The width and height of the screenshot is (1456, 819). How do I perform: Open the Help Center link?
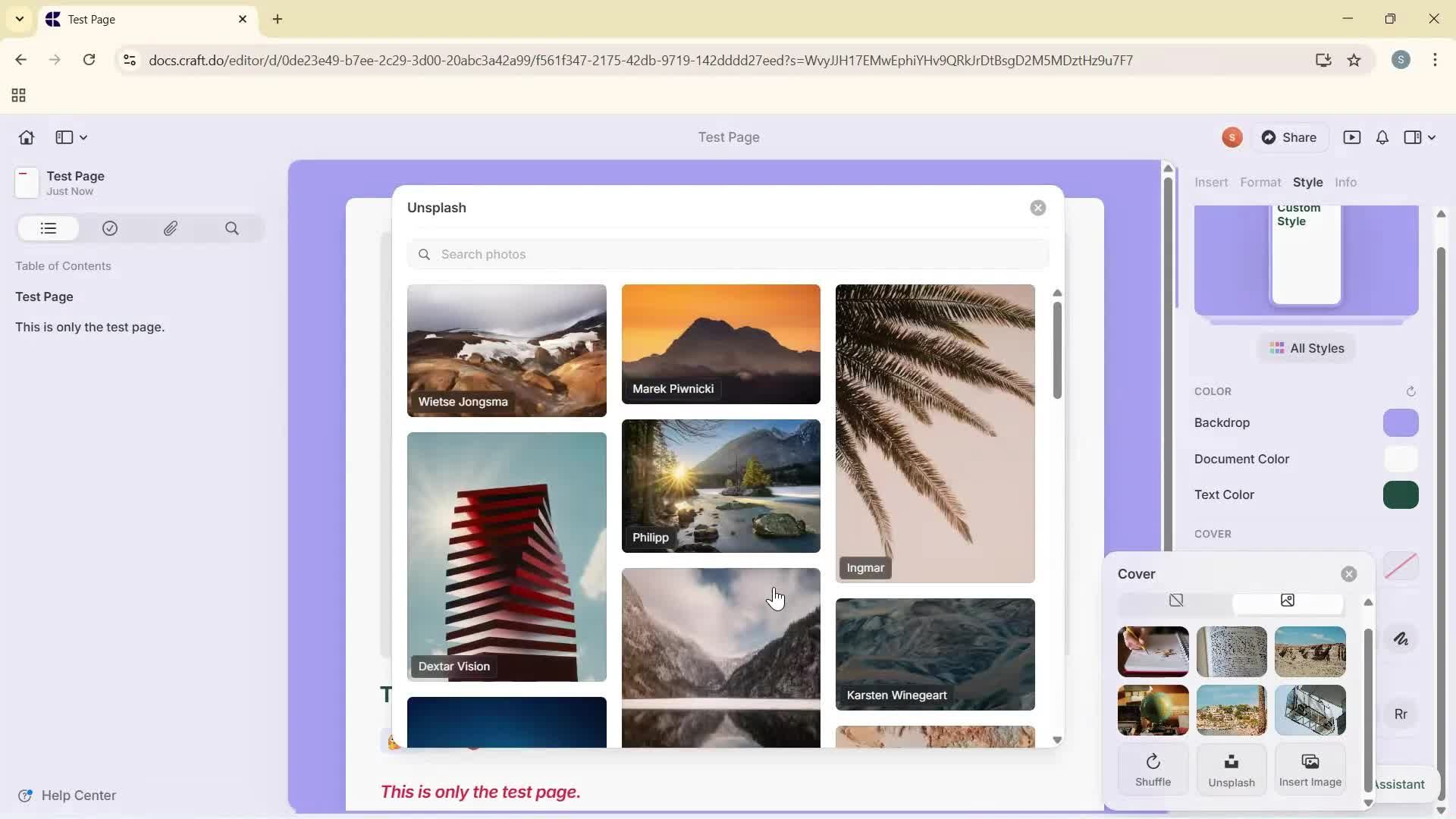79,795
